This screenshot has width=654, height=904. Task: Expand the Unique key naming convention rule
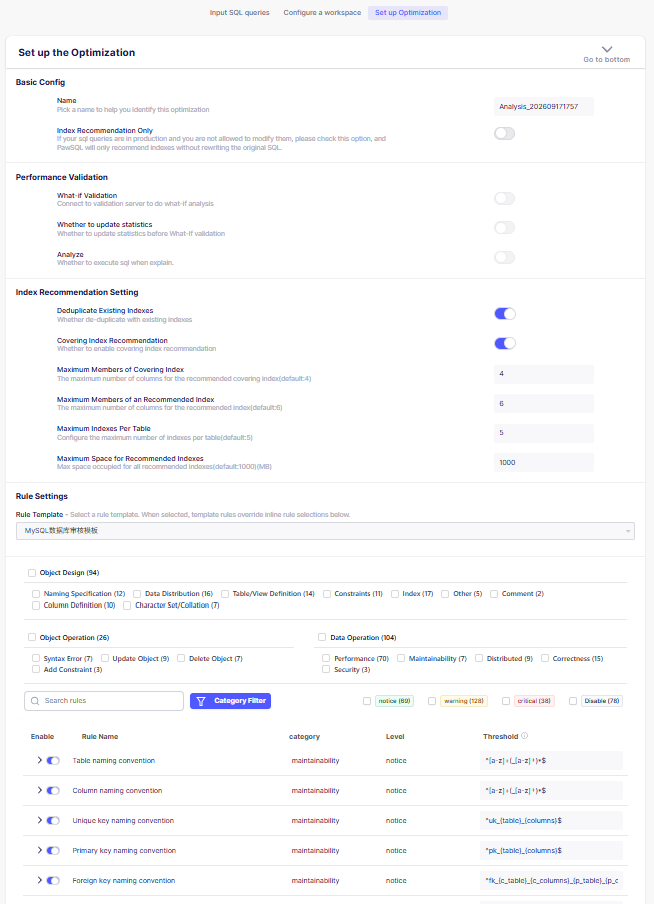[x=40, y=820]
